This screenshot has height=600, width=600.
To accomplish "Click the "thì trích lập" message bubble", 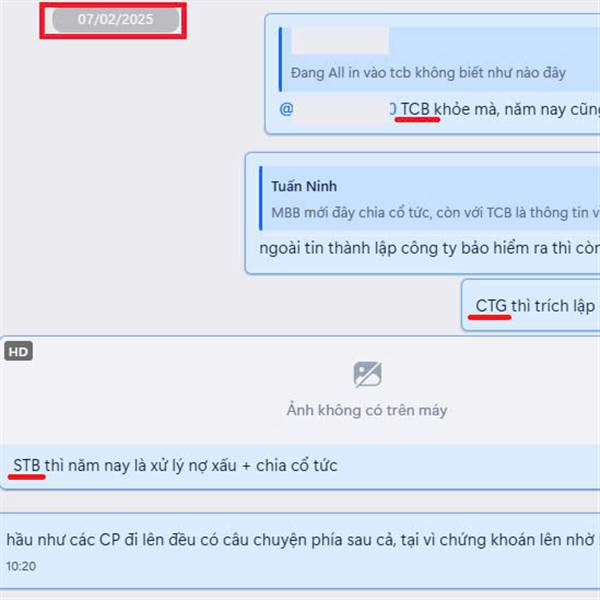I will pyautogui.click(x=531, y=305).
